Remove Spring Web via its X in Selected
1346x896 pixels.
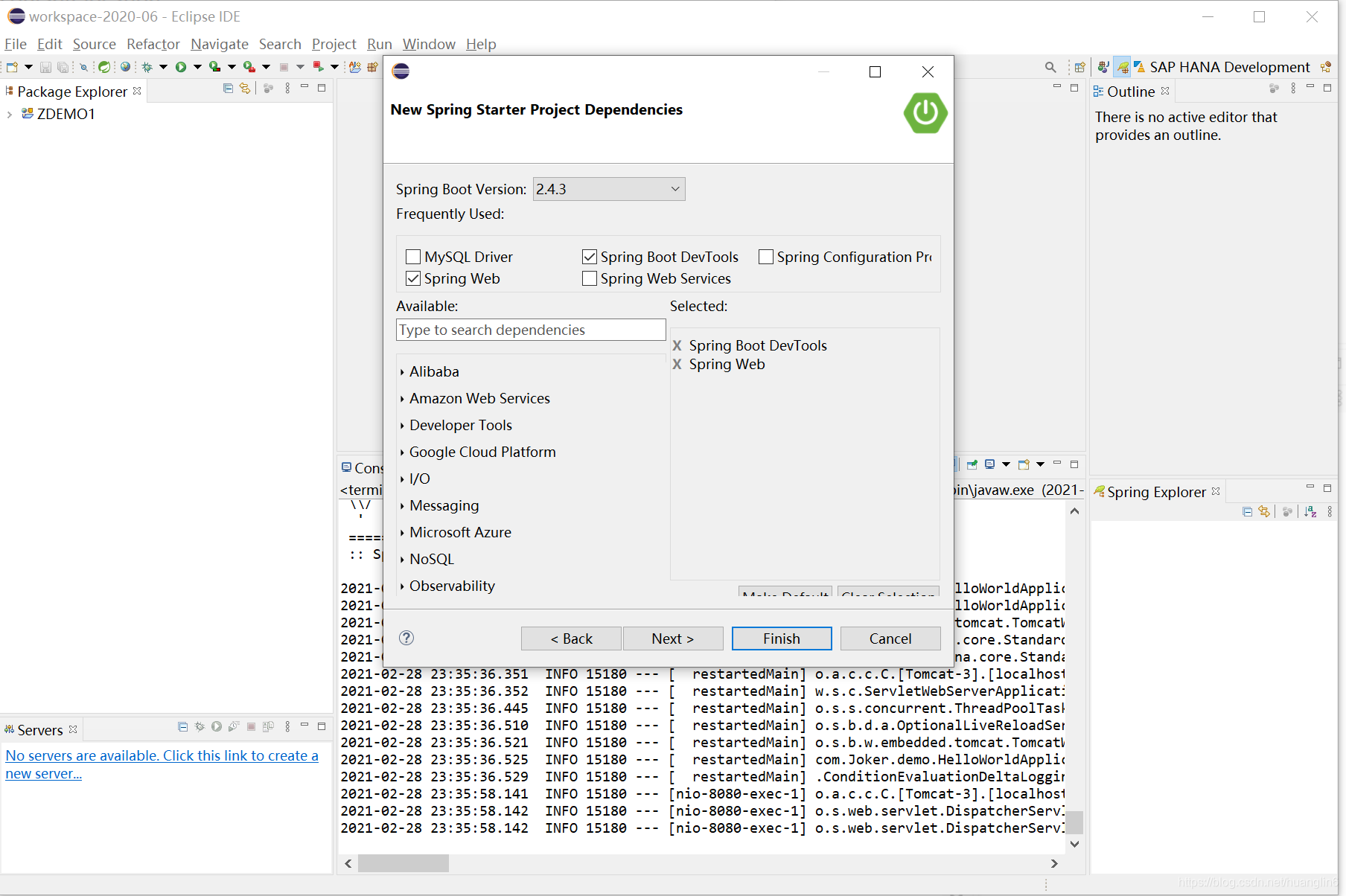click(x=677, y=364)
